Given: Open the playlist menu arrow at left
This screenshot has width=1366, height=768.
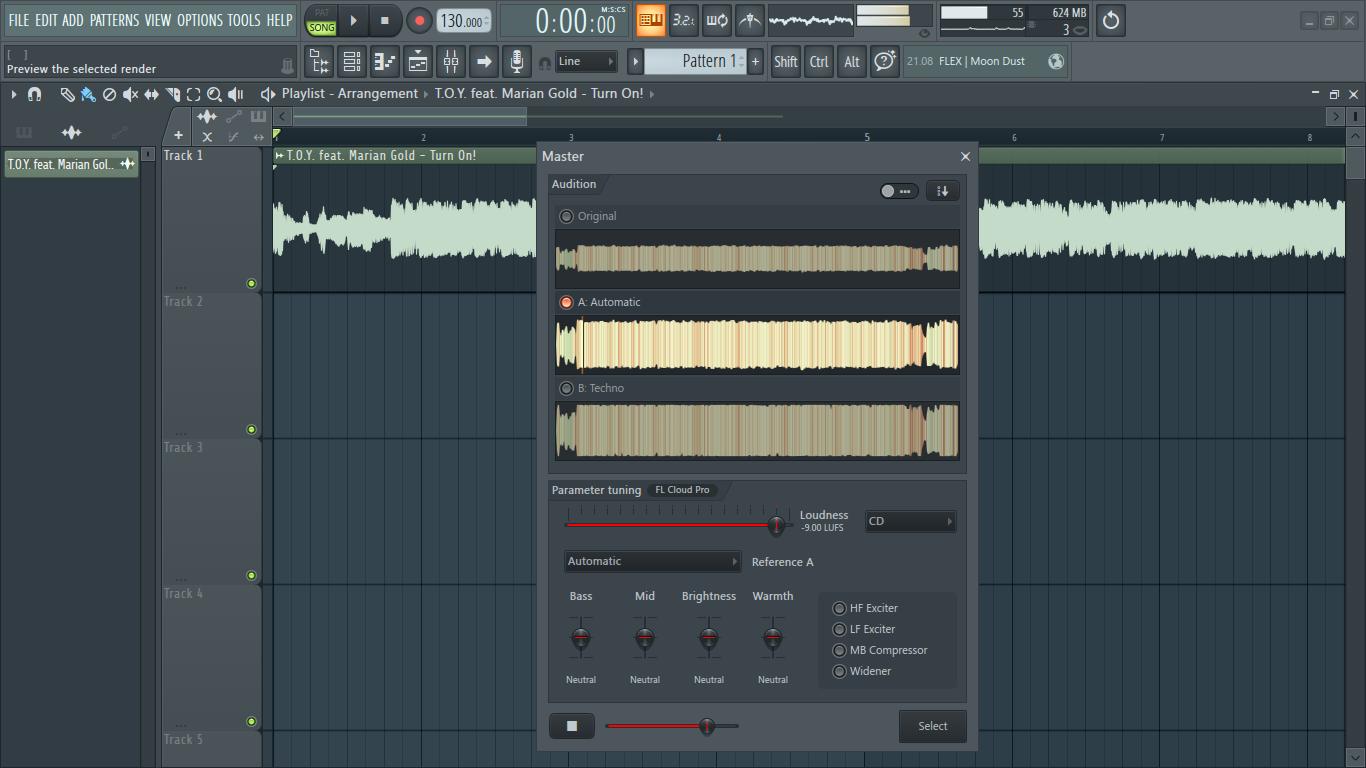Looking at the screenshot, I should coord(14,94).
